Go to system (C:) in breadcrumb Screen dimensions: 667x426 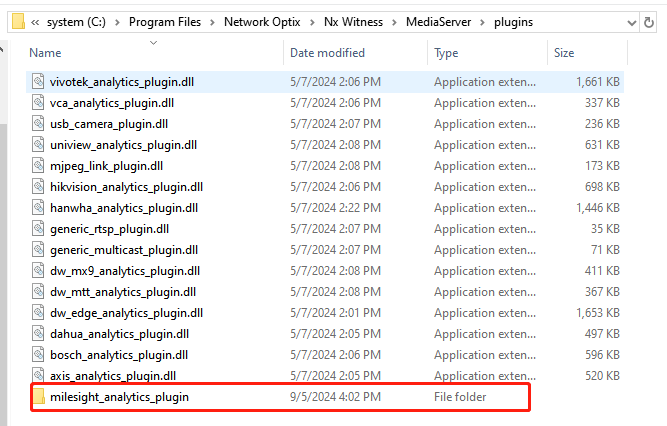76,22
